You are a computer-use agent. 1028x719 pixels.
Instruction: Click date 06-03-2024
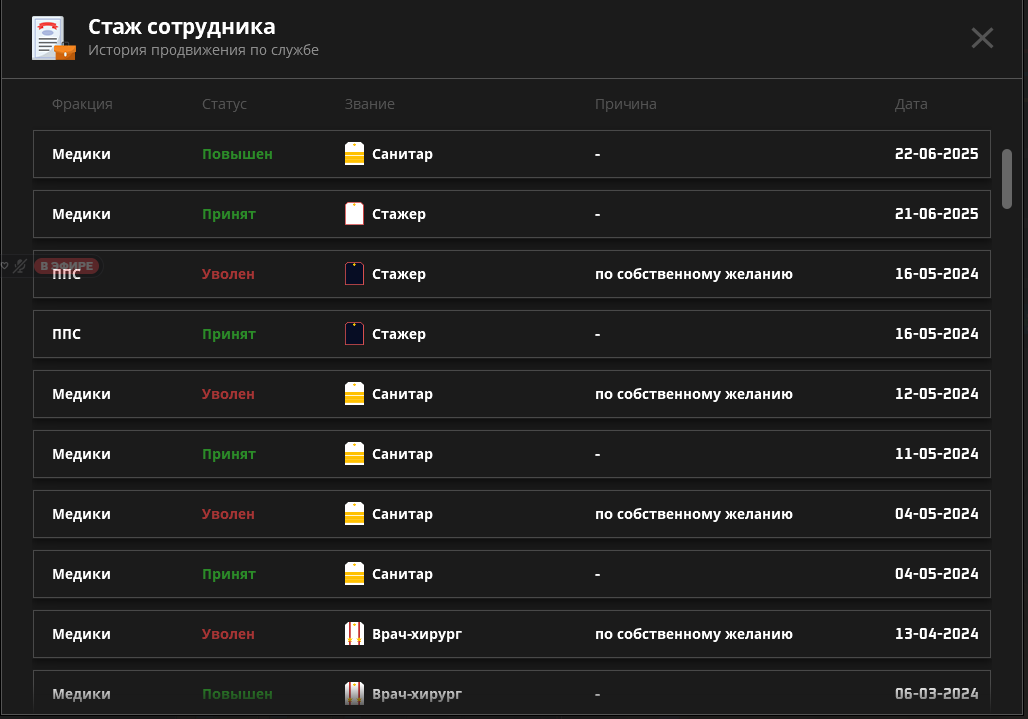[x=936, y=693]
